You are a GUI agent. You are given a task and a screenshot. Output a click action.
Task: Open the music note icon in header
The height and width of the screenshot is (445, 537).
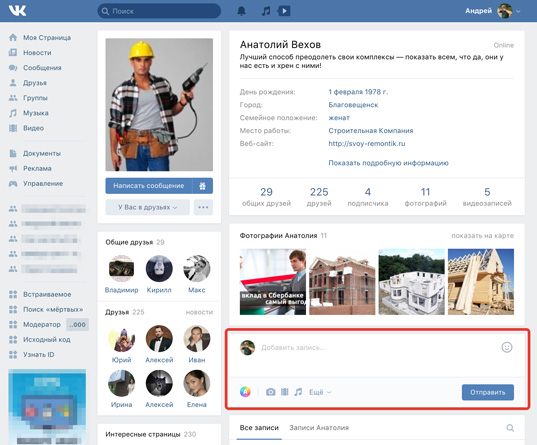(266, 11)
